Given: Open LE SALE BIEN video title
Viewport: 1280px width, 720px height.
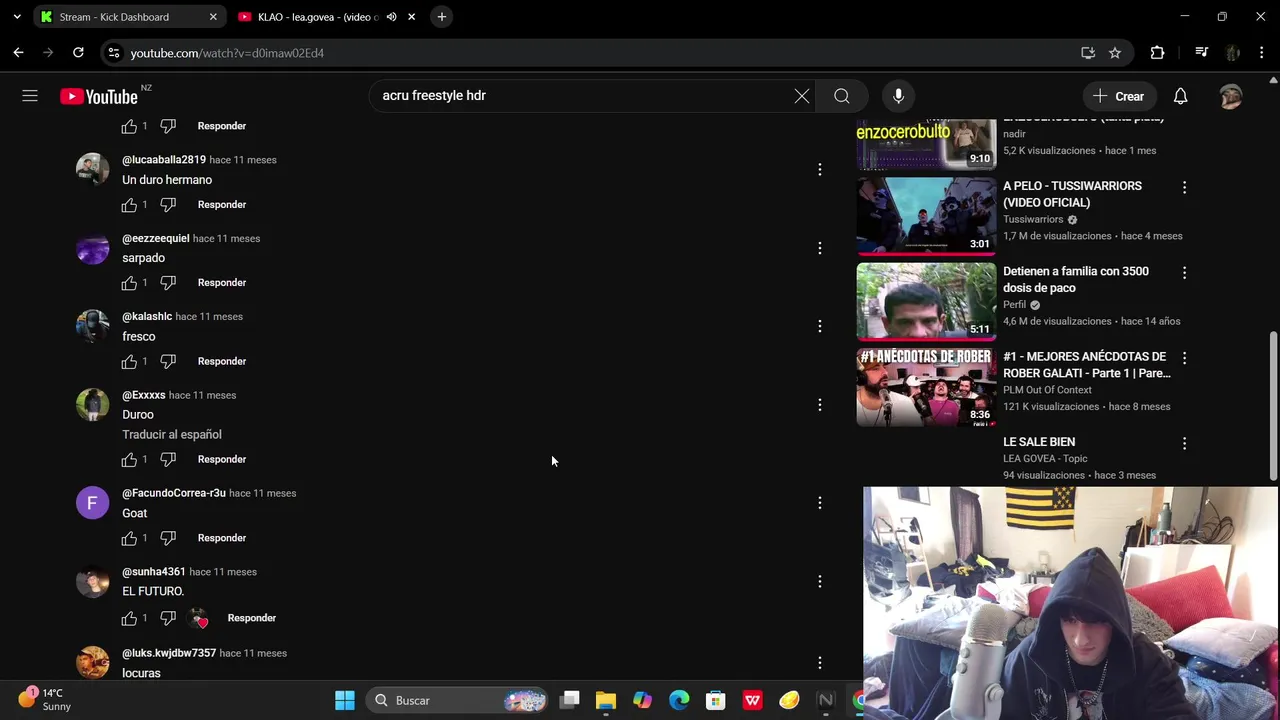Looking at the screenshot, I should tap(1039, 442).
